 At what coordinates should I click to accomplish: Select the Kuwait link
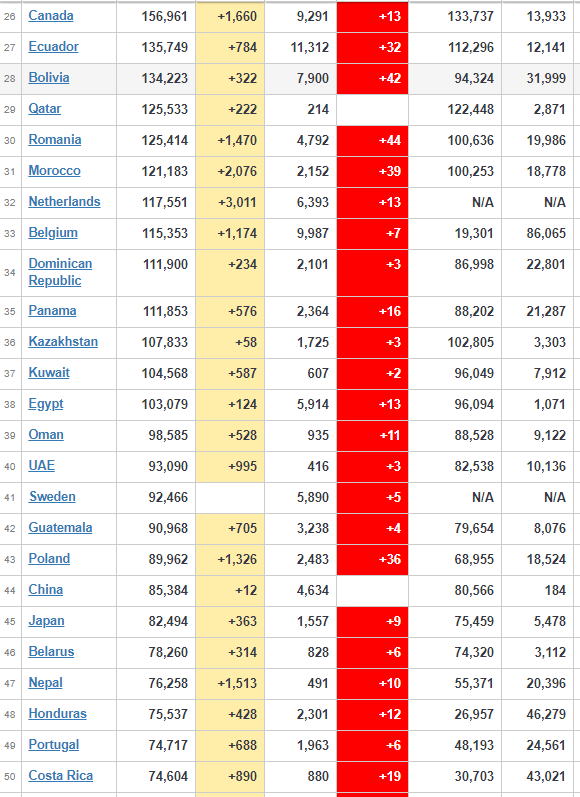pyautogui.click(x=49, y=373)
